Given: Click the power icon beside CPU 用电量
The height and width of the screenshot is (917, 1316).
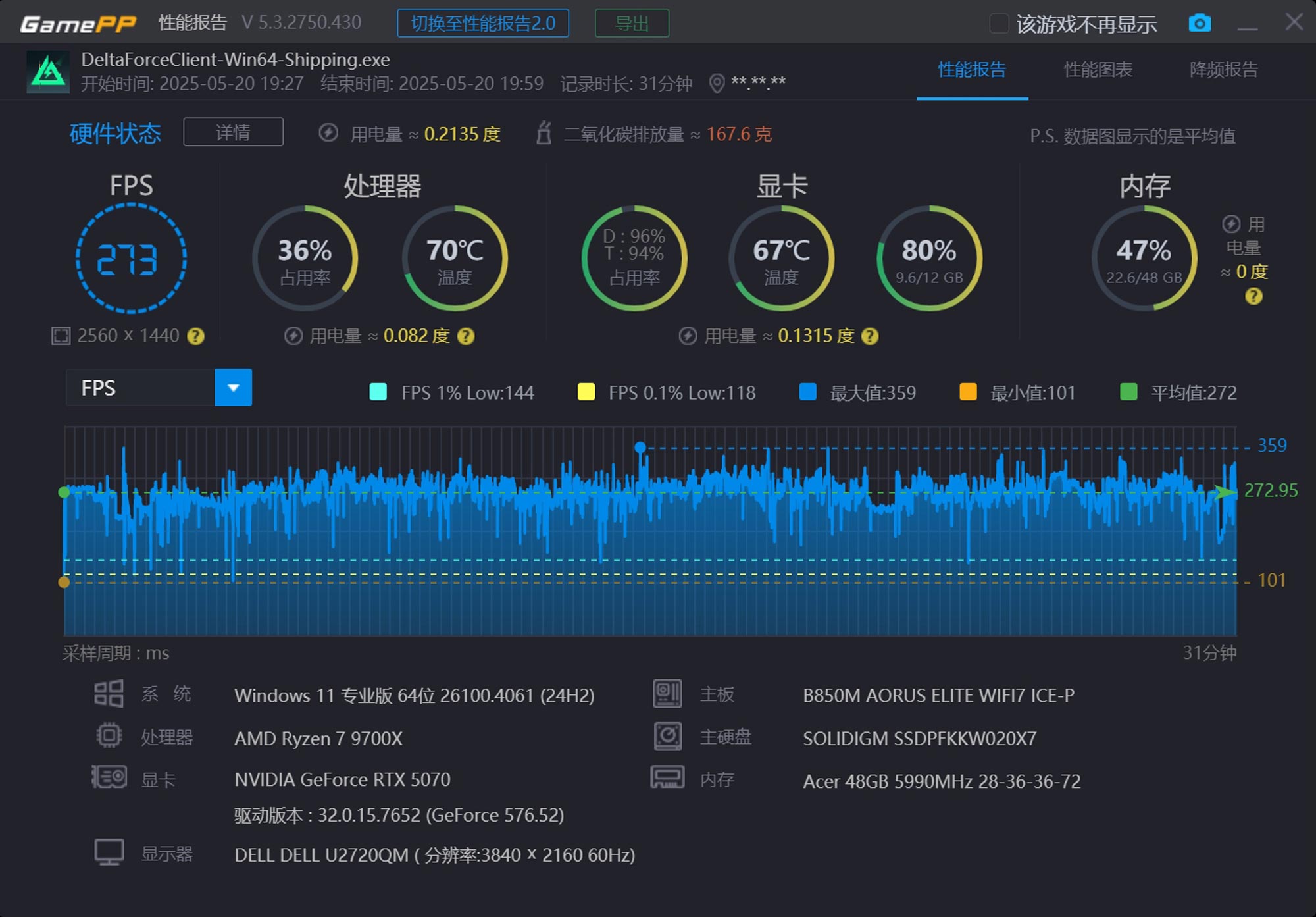Looking at the screenshot, I should click(x=293, y=336).
